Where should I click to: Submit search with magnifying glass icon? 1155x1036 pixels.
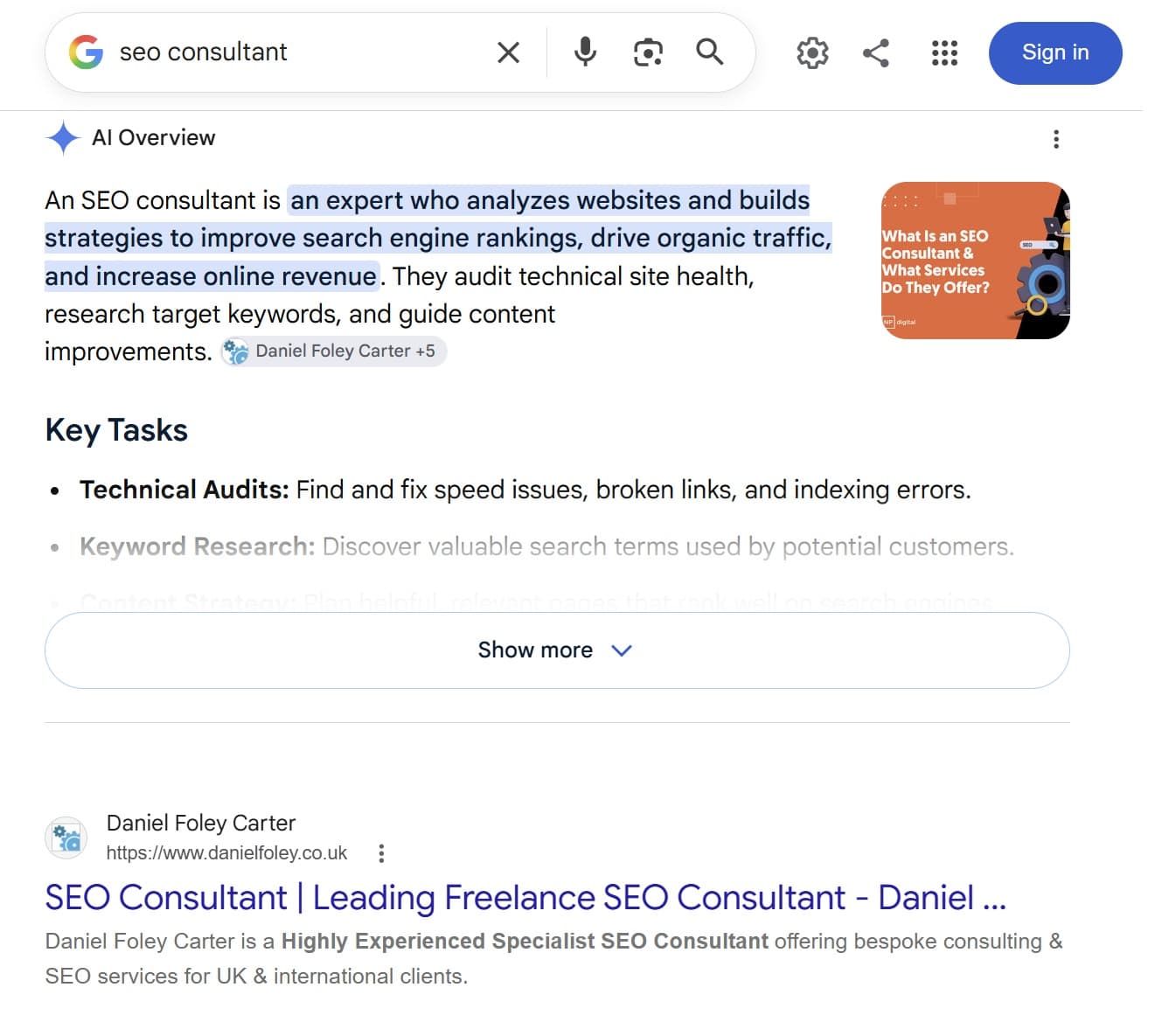tap(710, 52)
